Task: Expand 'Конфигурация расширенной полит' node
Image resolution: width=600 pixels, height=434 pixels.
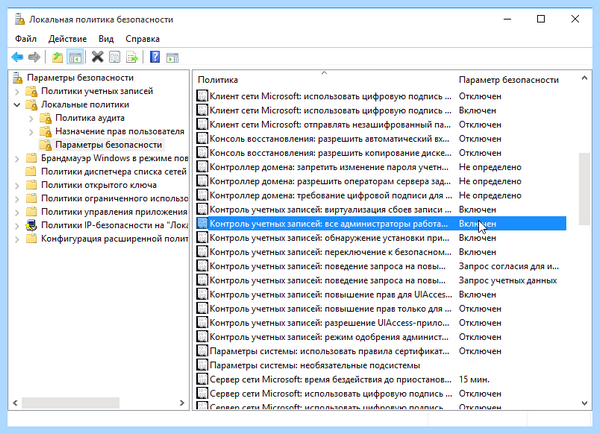Action: [x=17, y=239]
